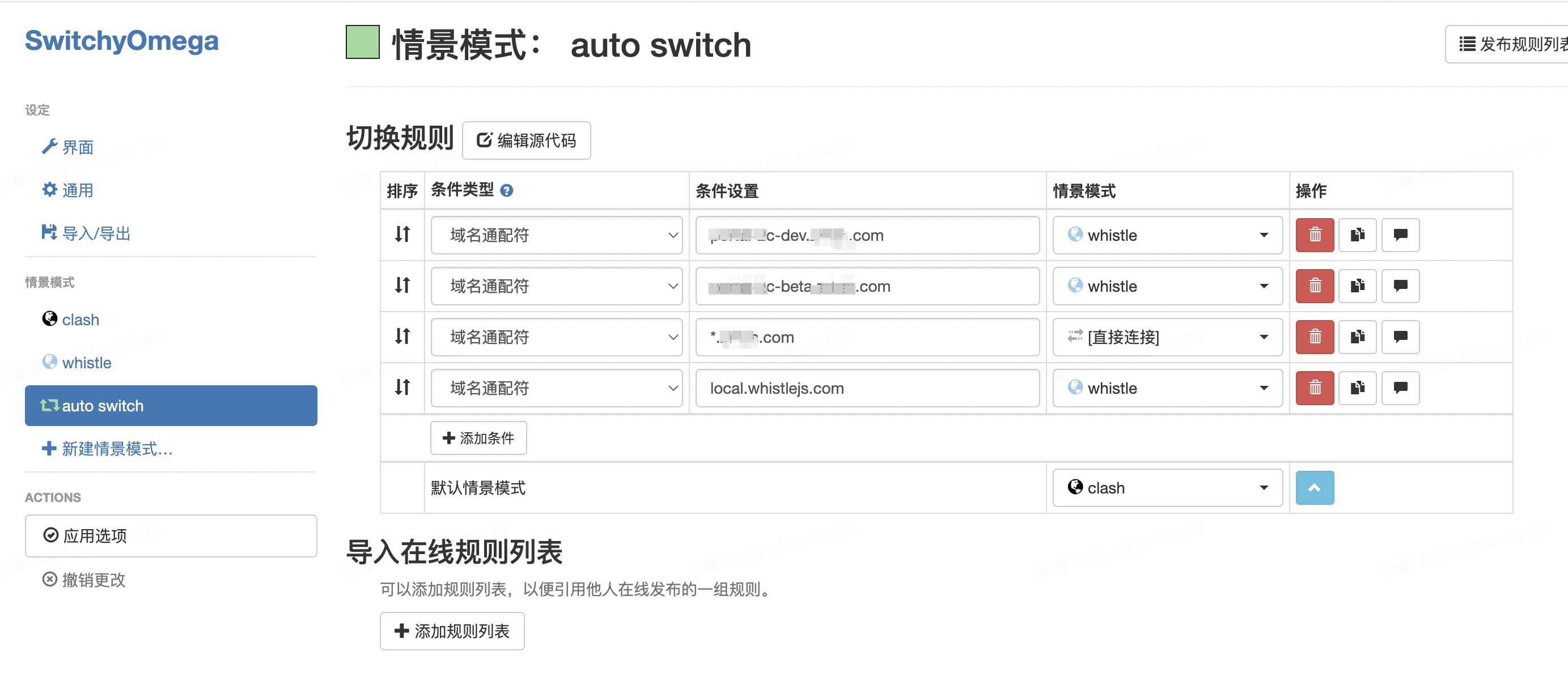Change the [直接连接] profile dropdown

tap(1167, 337)
